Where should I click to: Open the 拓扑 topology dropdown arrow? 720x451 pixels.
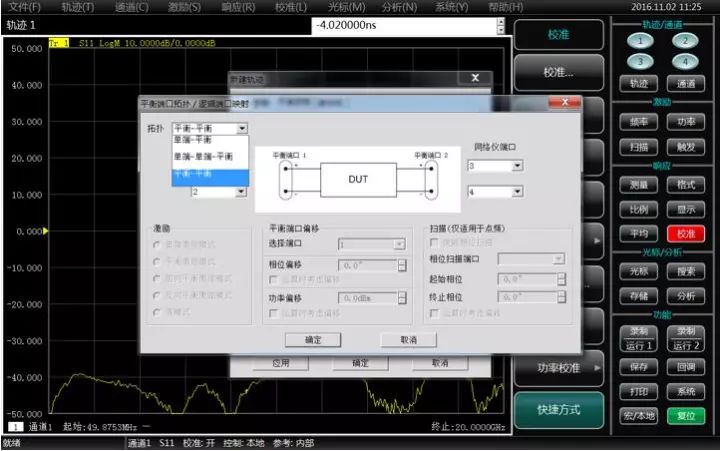(x=242, y=129)
